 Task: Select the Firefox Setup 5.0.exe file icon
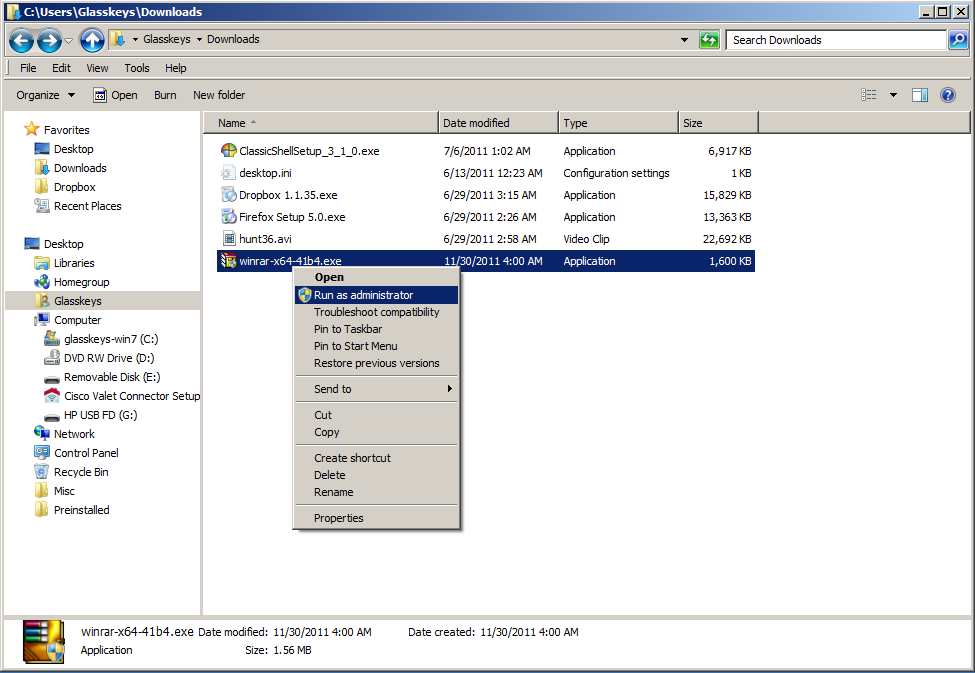(x=228, y=217)
